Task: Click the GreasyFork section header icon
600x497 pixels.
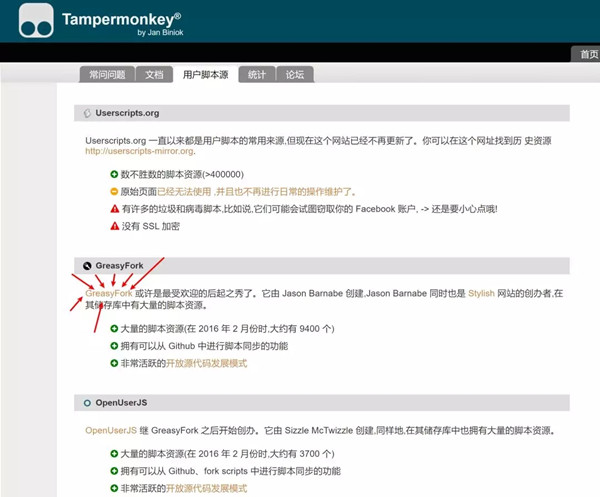Action: click(x=88, y=266)
